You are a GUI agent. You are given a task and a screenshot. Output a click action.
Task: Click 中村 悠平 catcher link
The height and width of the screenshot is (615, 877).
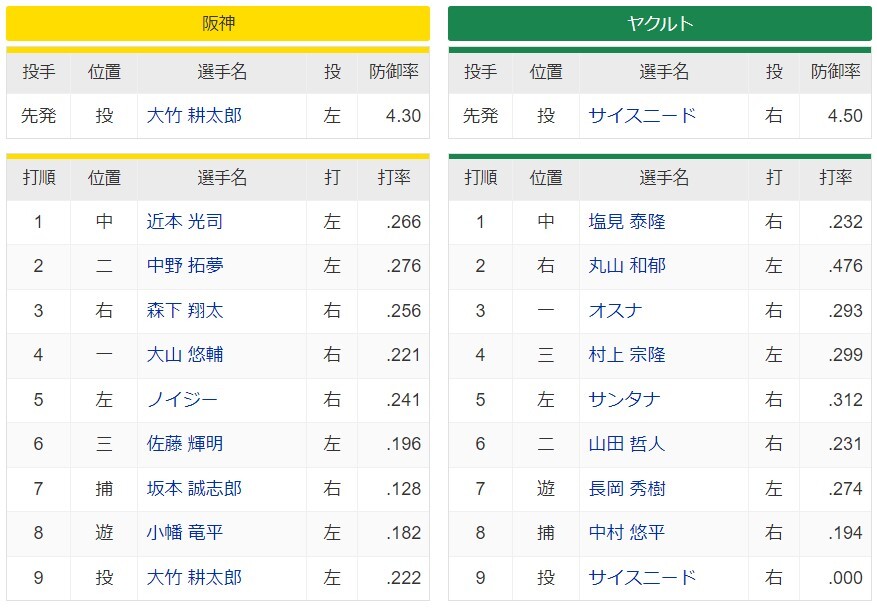[x=627, y=533]
